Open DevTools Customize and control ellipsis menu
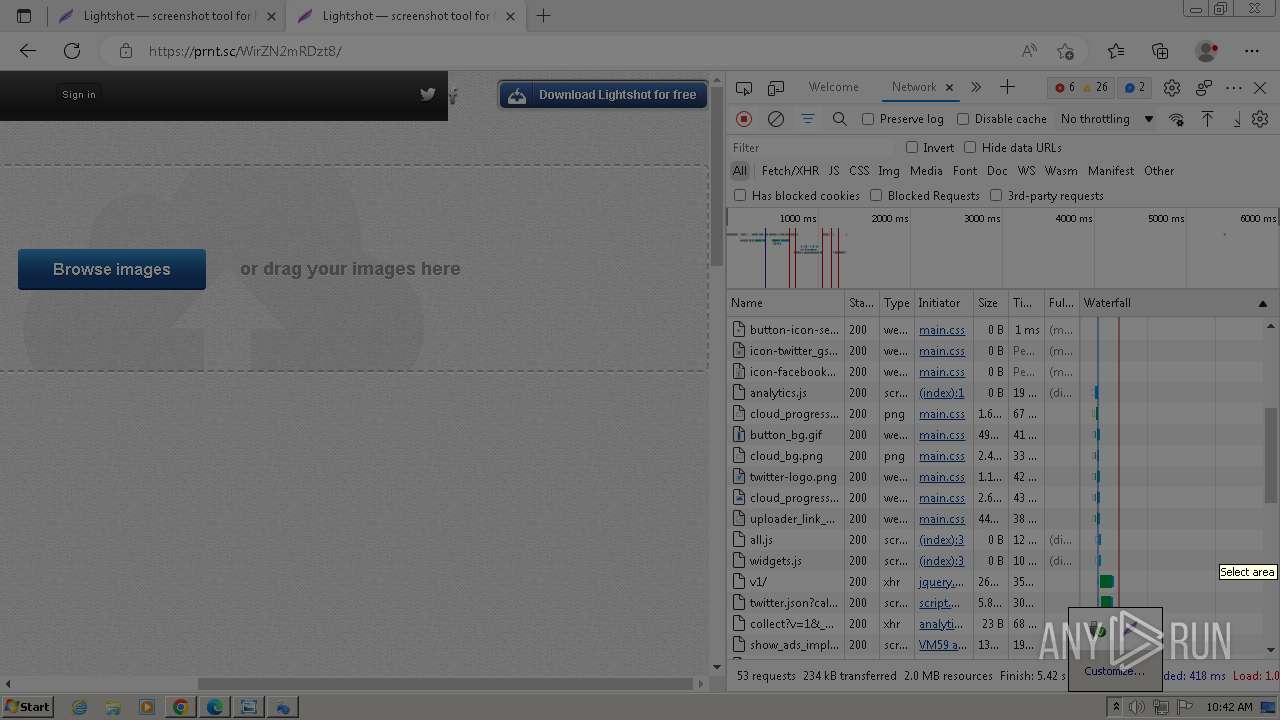Image resolution: width=1280 pixels, height=720 pixels. 1234,88
